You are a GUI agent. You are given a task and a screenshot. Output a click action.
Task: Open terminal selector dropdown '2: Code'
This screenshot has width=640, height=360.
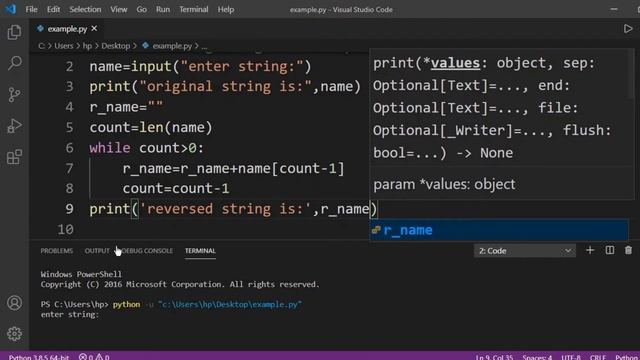tap(524, 251)
